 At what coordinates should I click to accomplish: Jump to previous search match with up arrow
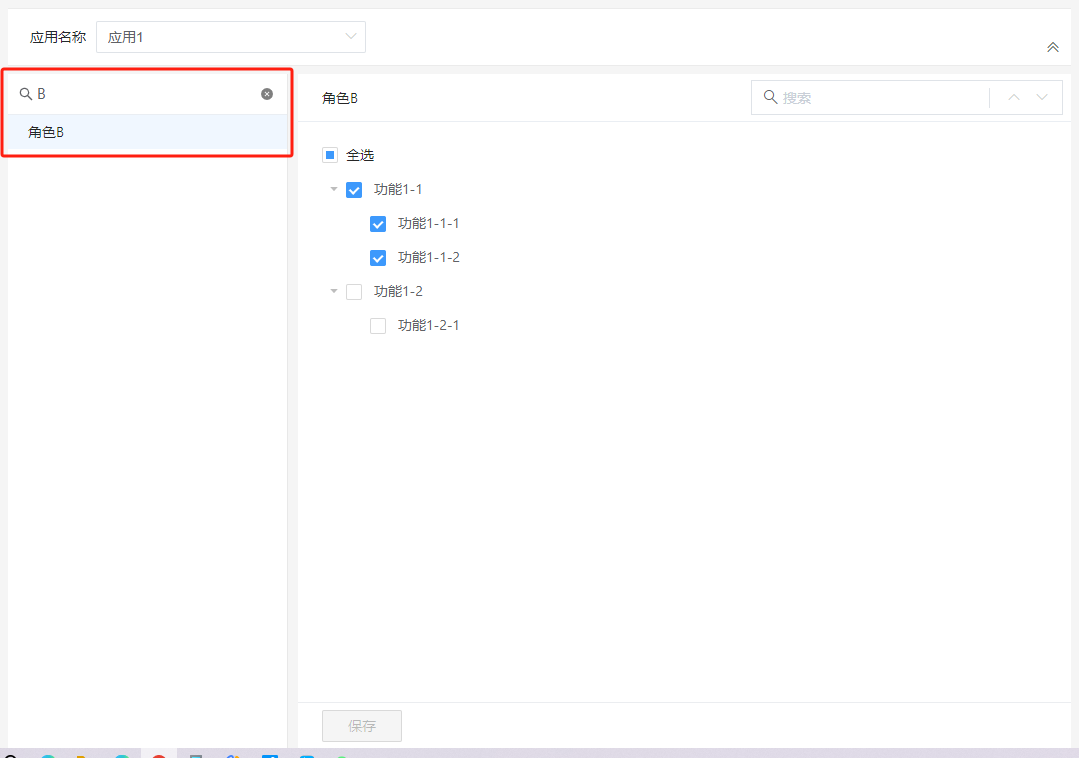click(1014, 97)
